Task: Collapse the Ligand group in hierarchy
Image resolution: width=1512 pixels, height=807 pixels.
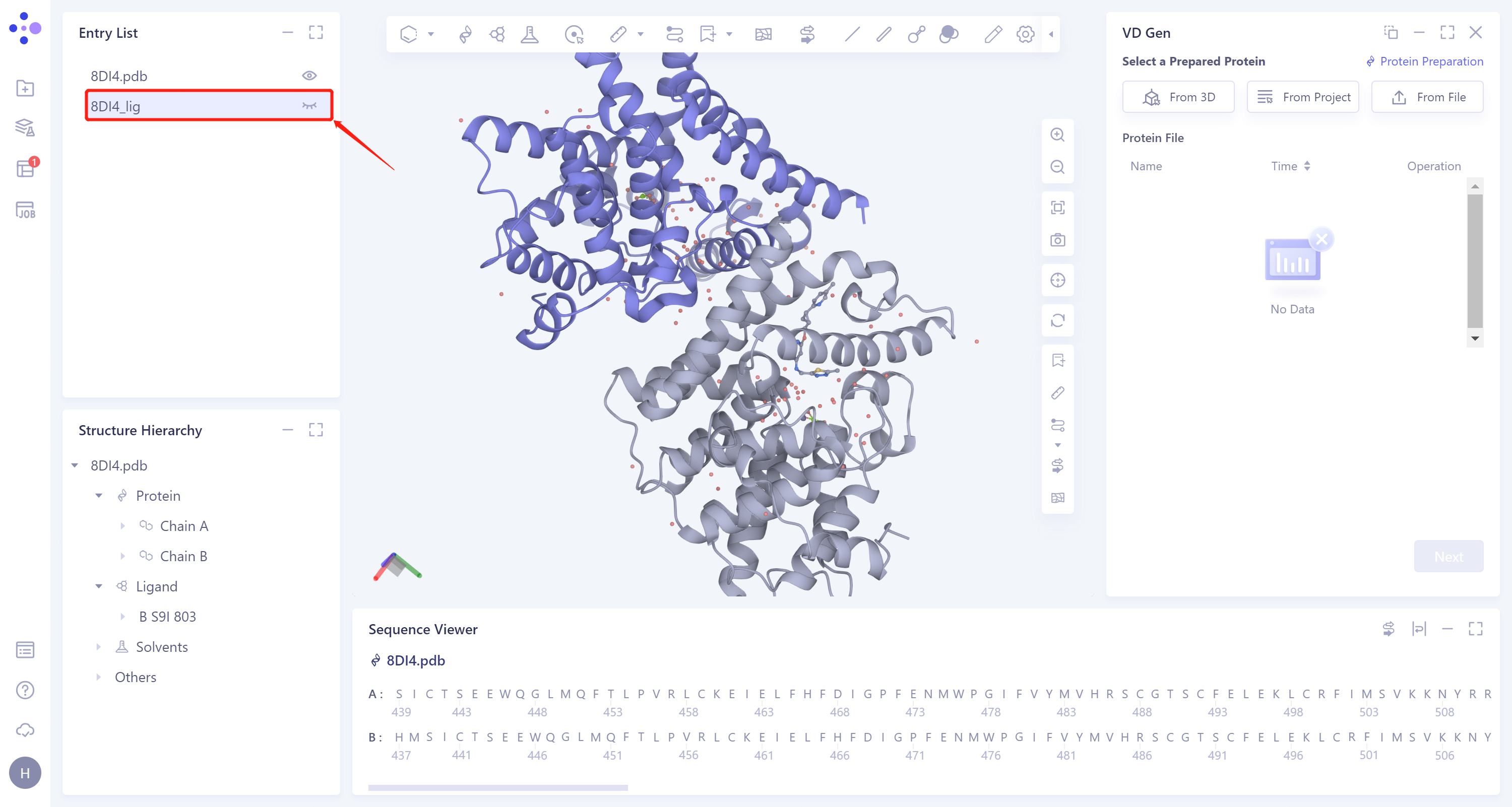Action: tap(99, 586)
